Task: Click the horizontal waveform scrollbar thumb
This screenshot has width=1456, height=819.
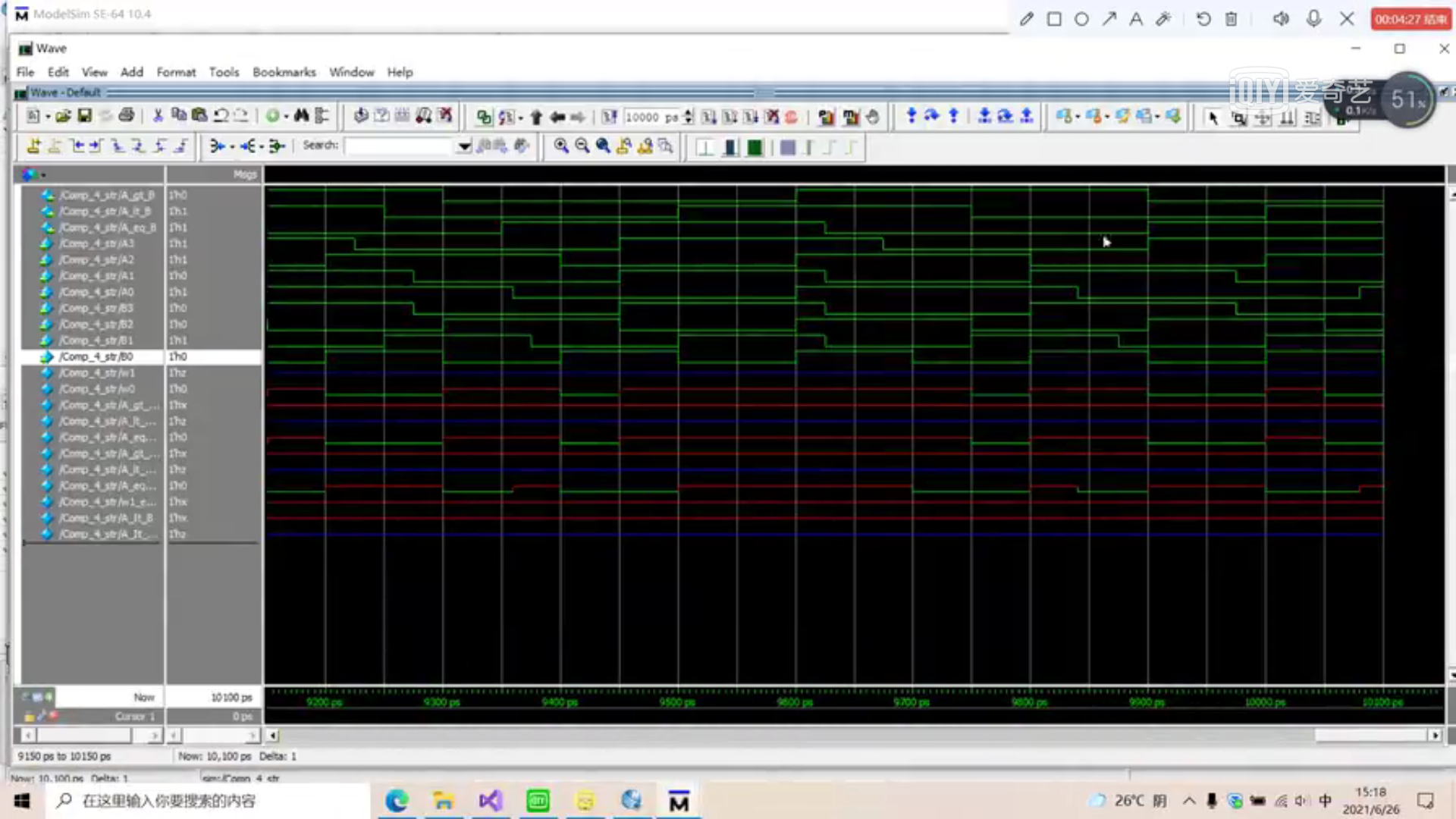Action: 1371,735
